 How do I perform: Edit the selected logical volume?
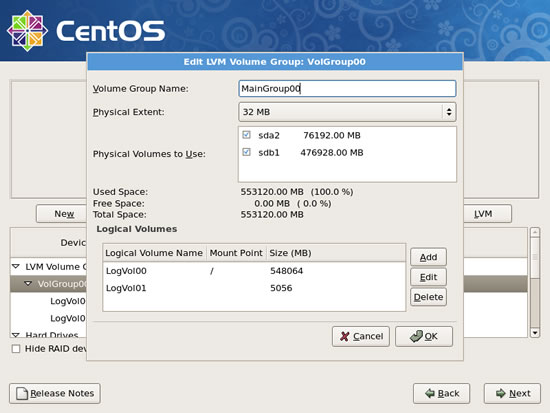coord(428,277)
